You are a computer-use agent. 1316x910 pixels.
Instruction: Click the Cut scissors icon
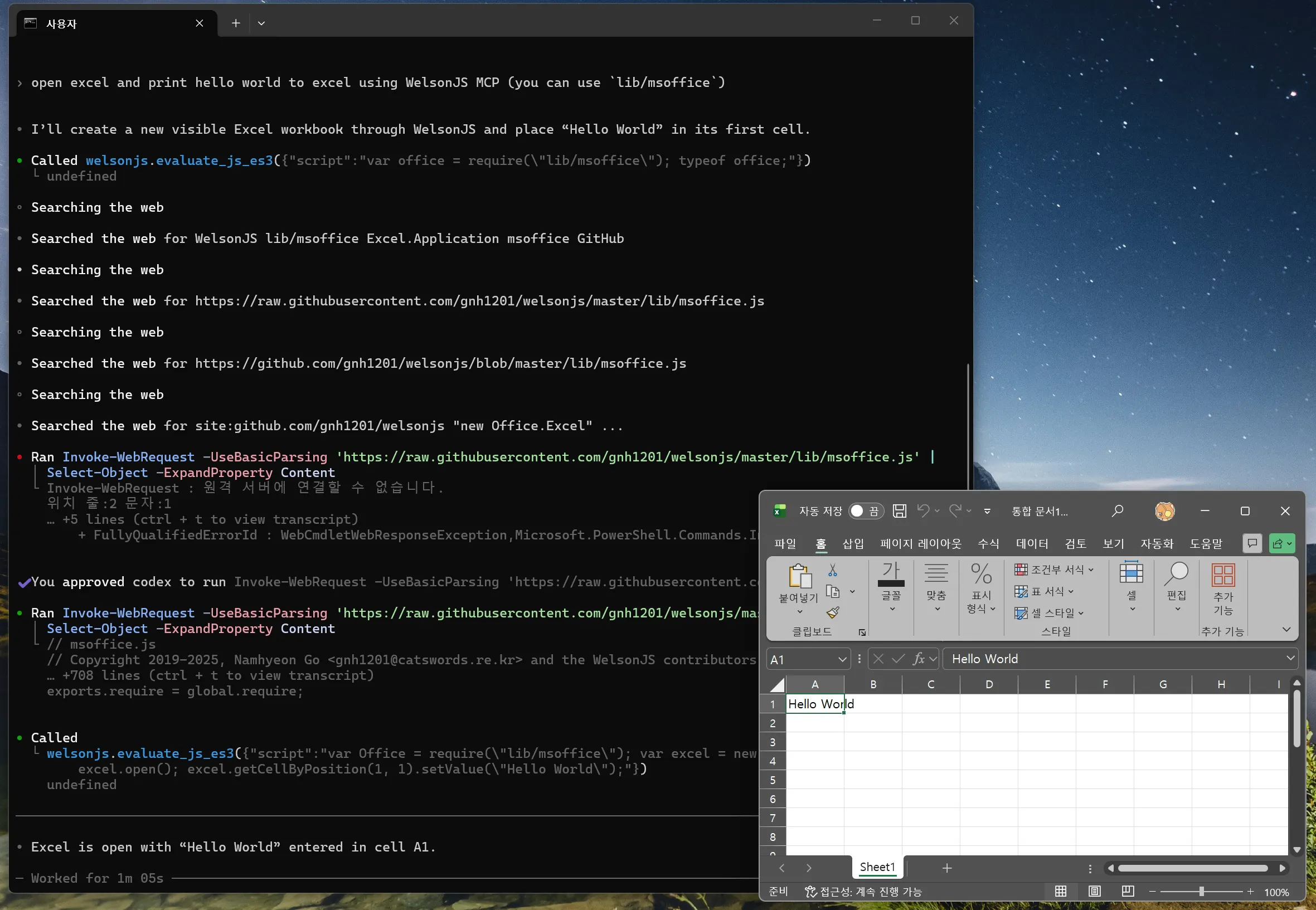click(x=833, y=570)
